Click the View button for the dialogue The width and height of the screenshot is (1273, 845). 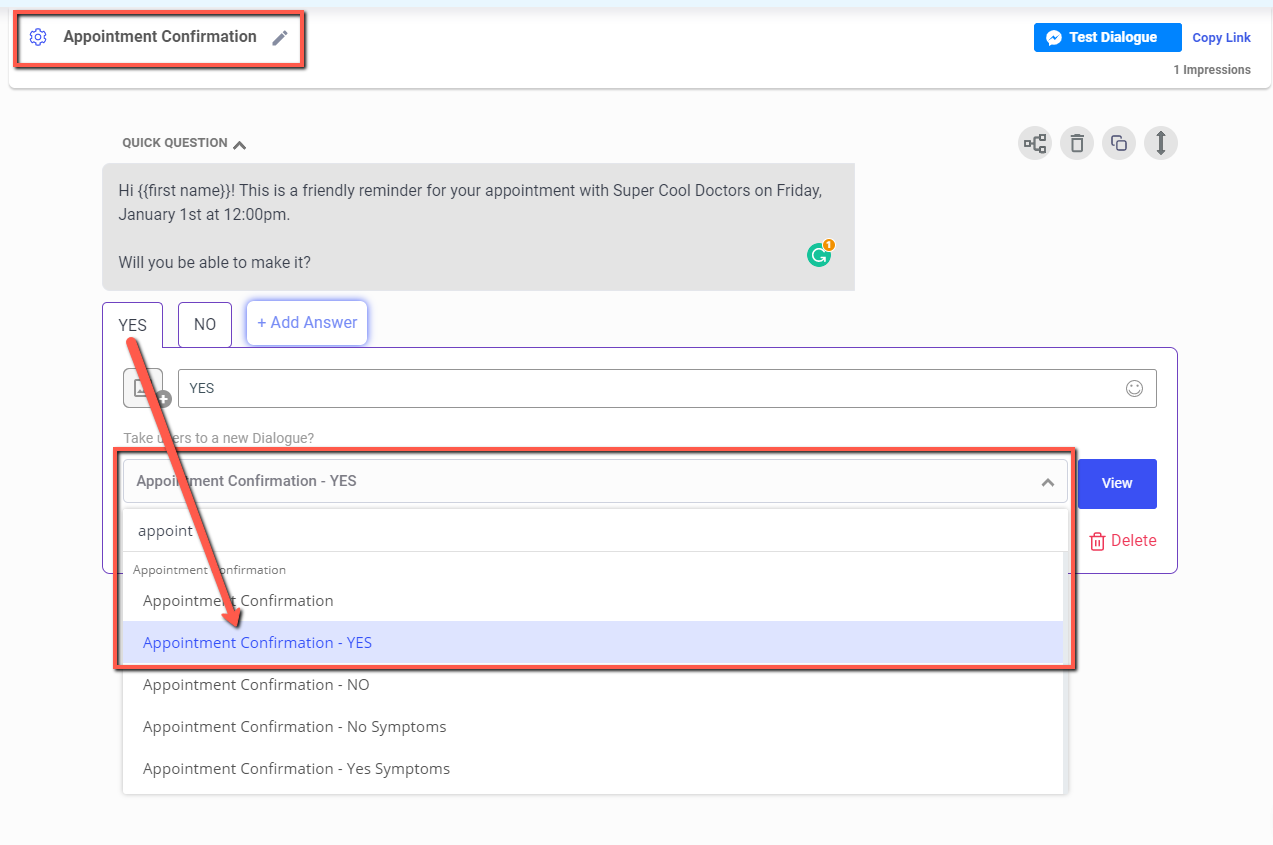[1117, 483]
